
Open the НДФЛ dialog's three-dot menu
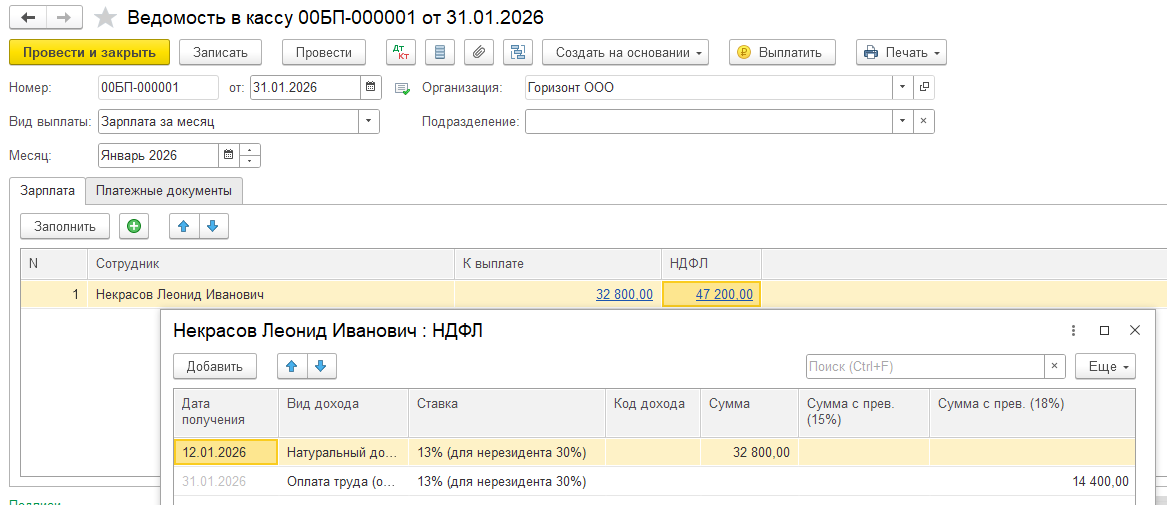(1073, 330)
